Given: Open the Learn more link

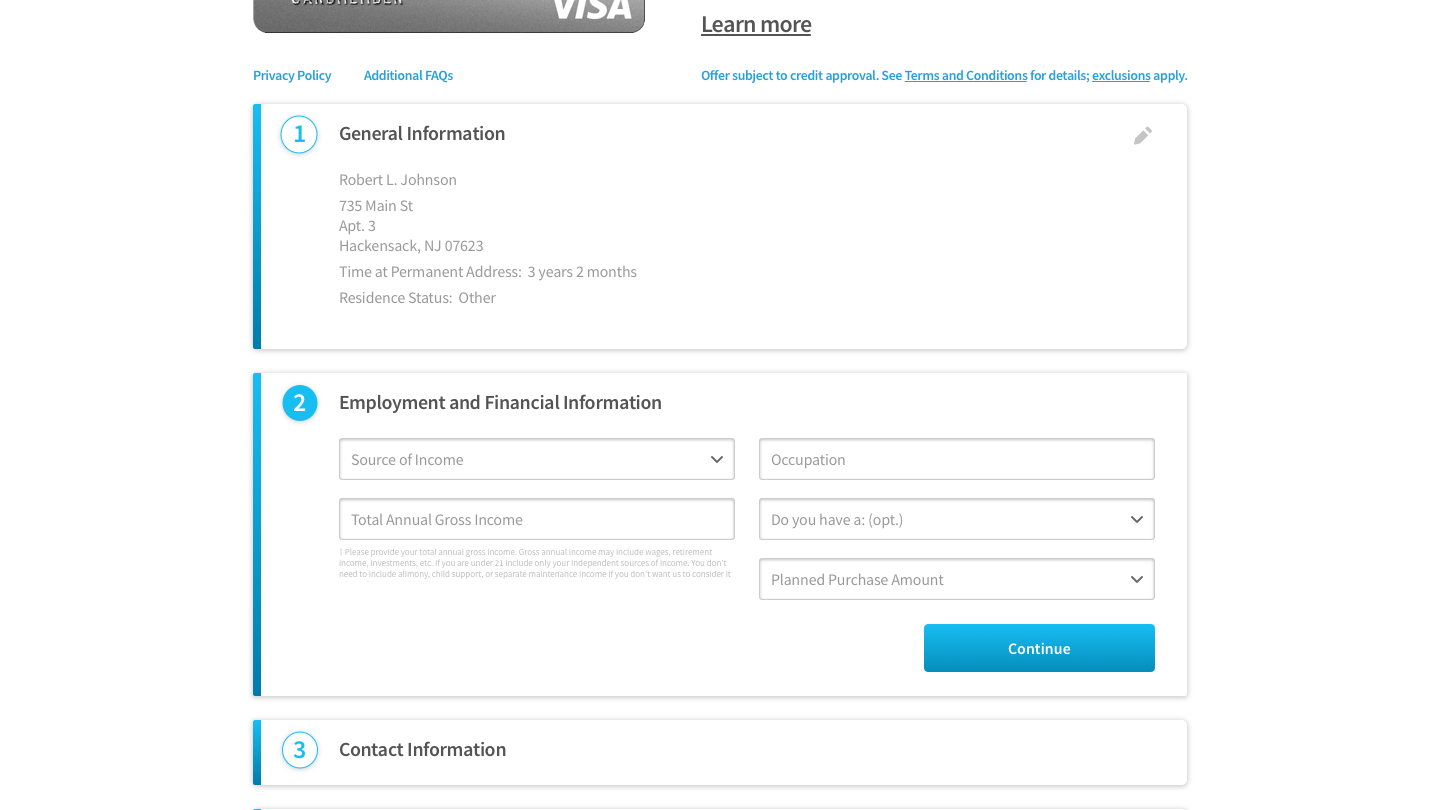Looking at the screenshot, I should [756, 25].
